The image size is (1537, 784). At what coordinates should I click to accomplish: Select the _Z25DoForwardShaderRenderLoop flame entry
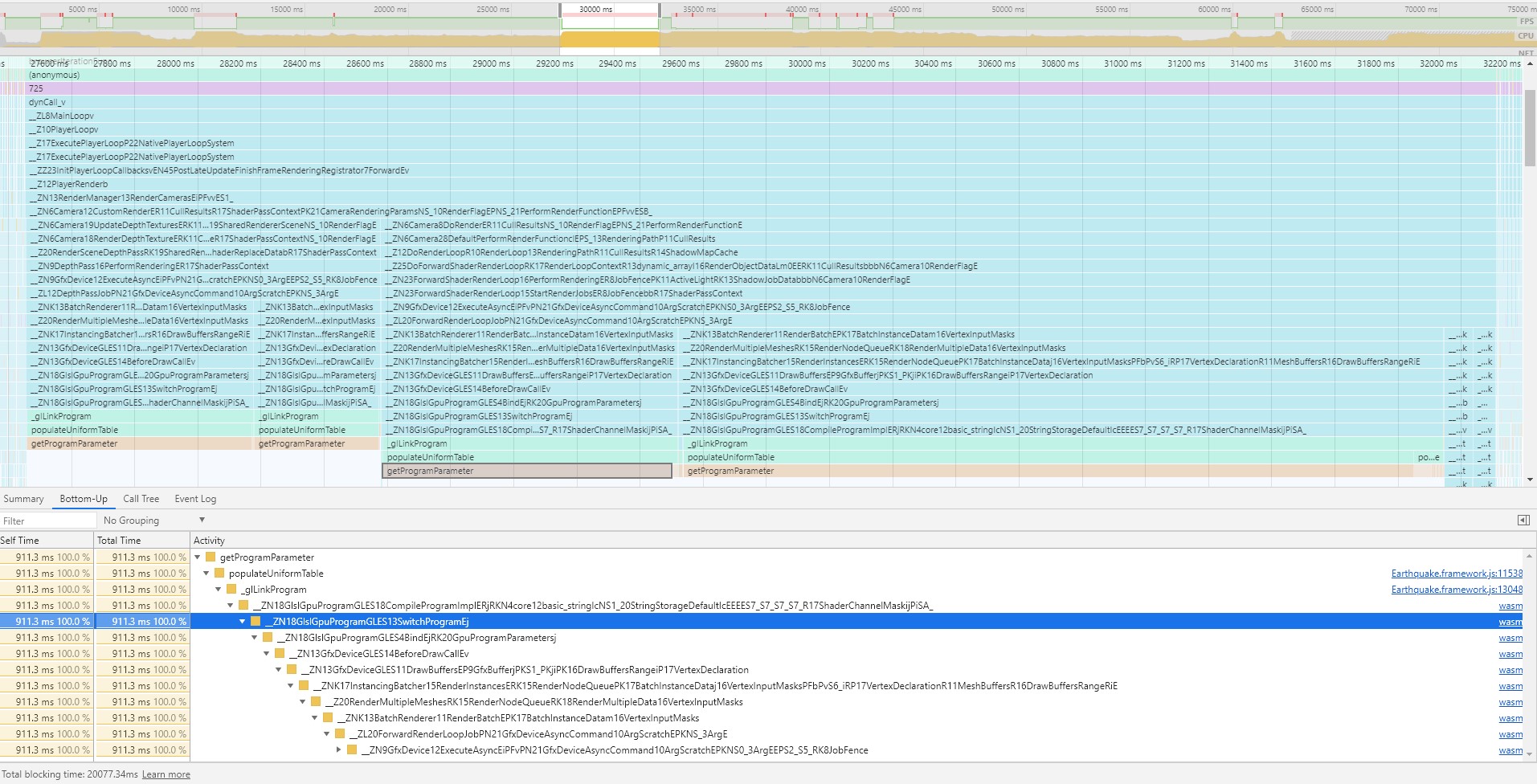click(939, 266)
